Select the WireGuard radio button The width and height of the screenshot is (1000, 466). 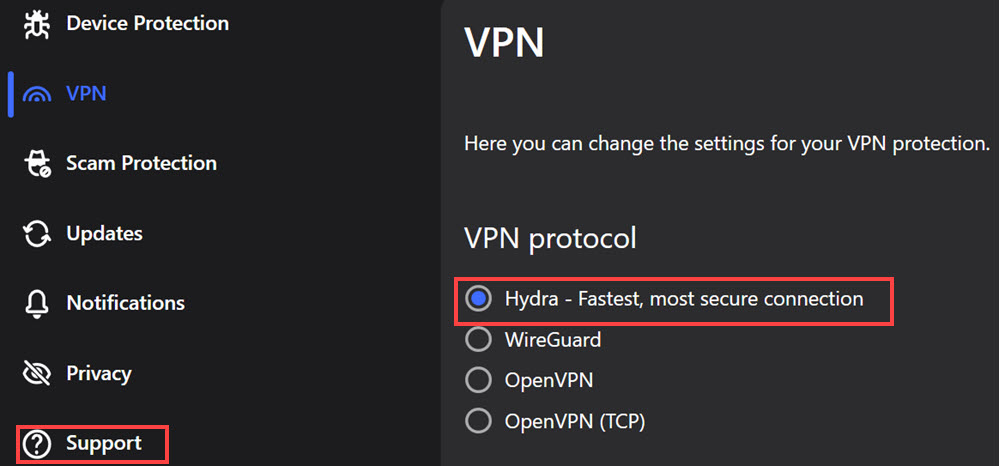[x=478, y=339]
